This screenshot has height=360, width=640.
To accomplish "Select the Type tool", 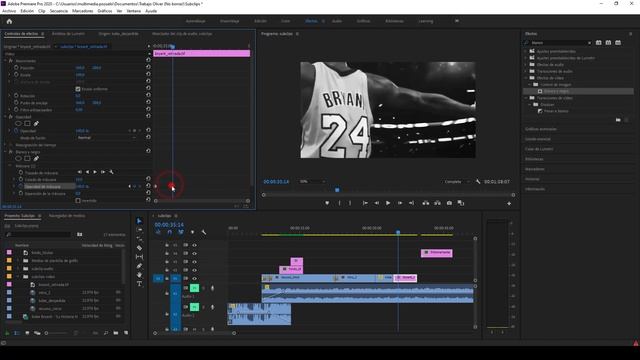I will [139, 284].
